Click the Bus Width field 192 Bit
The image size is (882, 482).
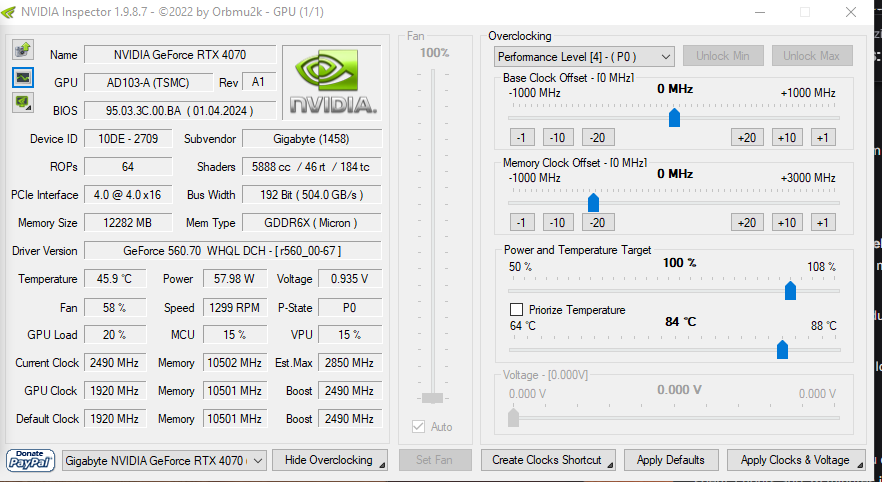pyautogui.click(x=312, y=195)
